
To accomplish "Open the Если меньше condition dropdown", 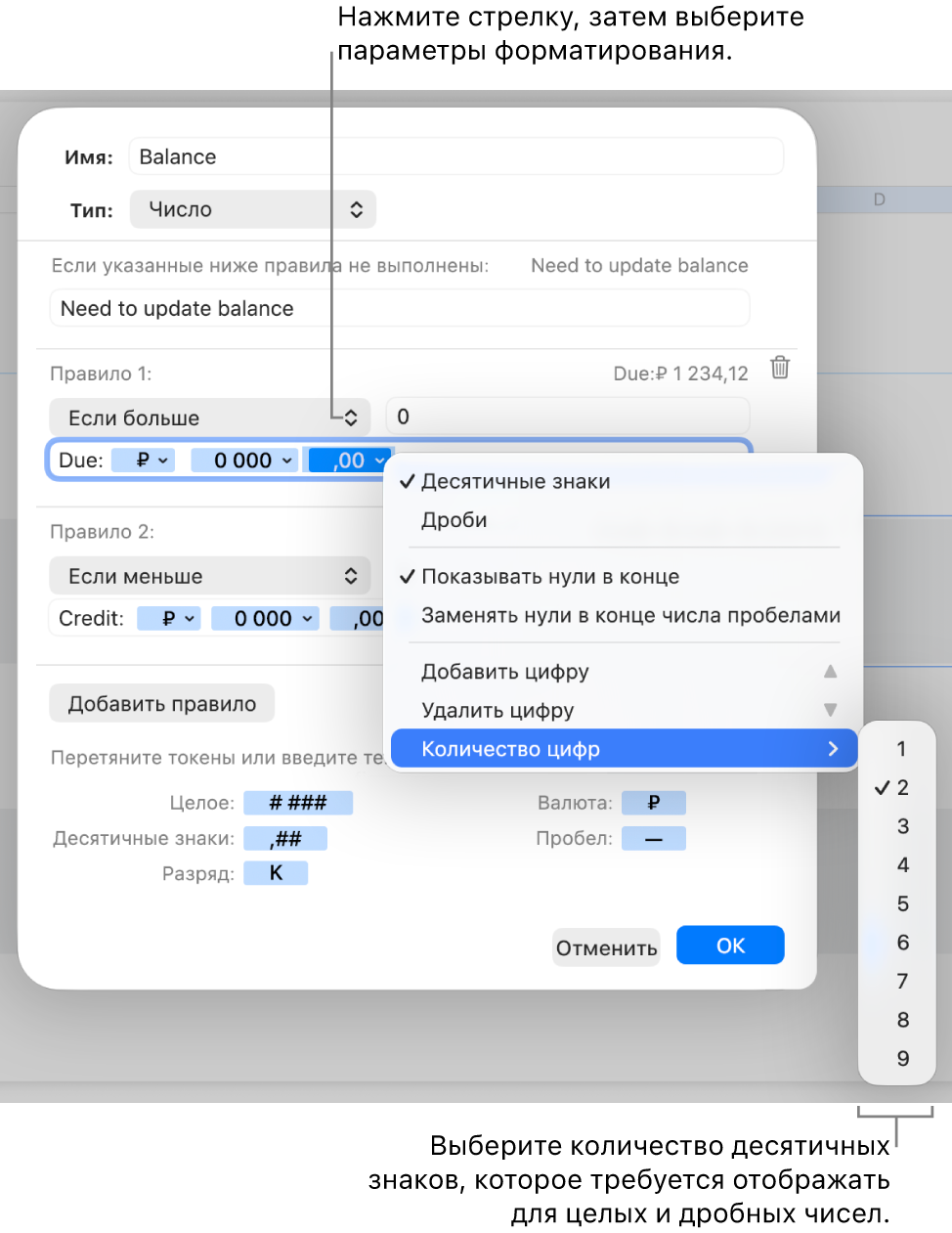I will [x=209, y=576].
